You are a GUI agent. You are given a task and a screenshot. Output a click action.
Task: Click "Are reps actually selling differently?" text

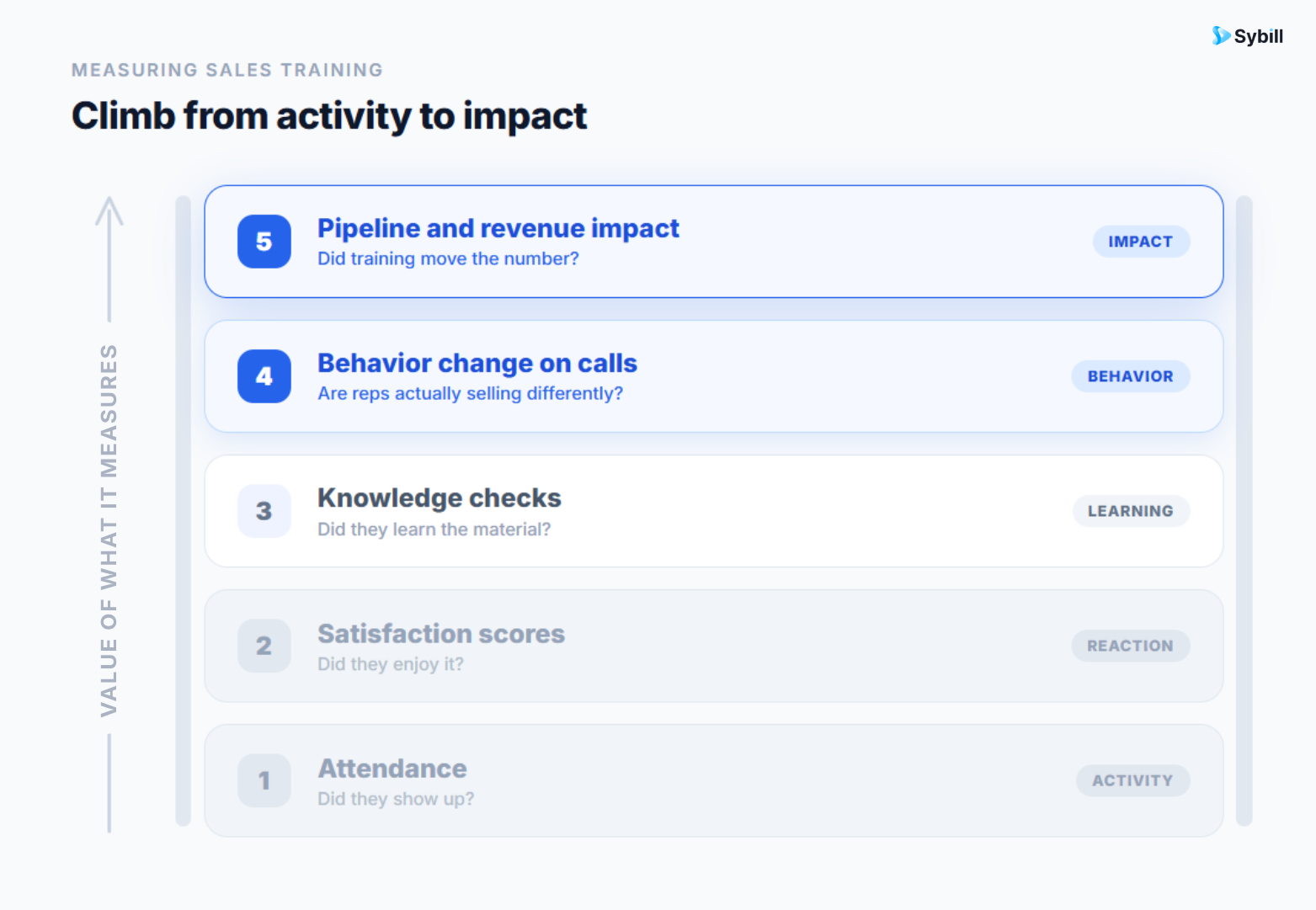pos(470,394)
